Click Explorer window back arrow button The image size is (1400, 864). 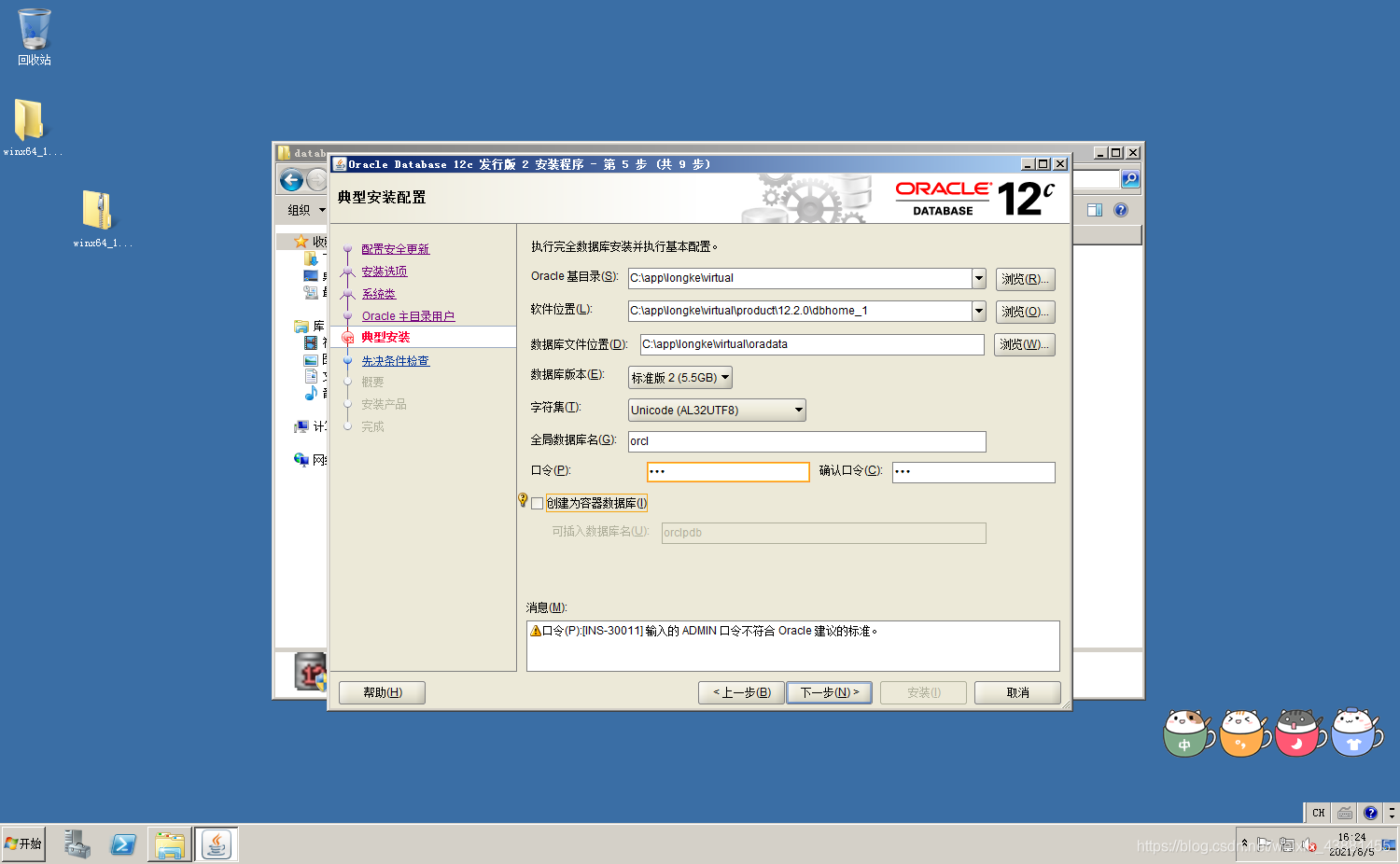[x=291, y=180]
